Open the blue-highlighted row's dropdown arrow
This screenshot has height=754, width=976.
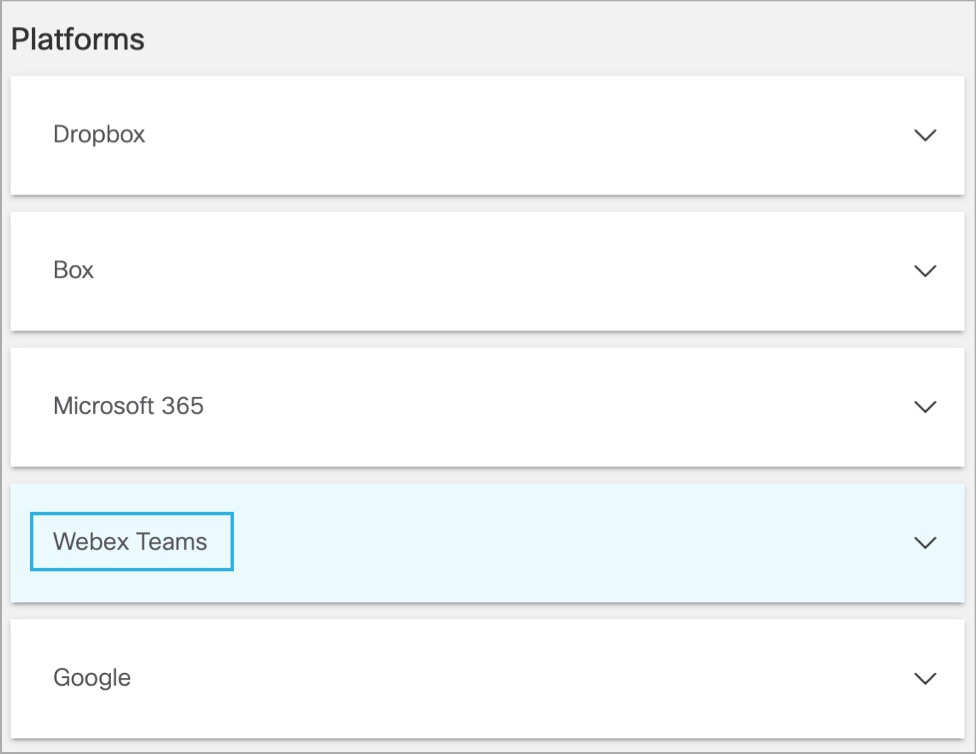925,542
